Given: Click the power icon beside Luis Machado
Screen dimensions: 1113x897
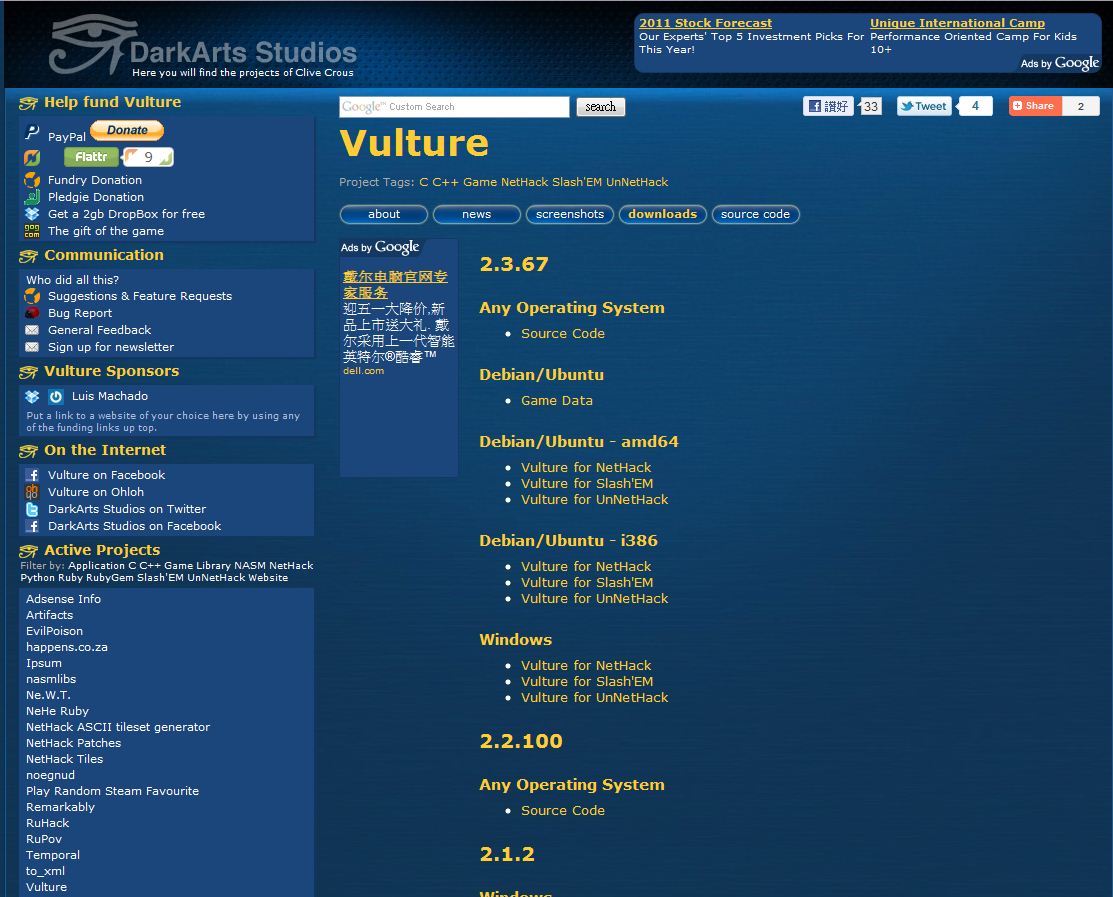Looking at the screenshot, I should coord(56,396).
